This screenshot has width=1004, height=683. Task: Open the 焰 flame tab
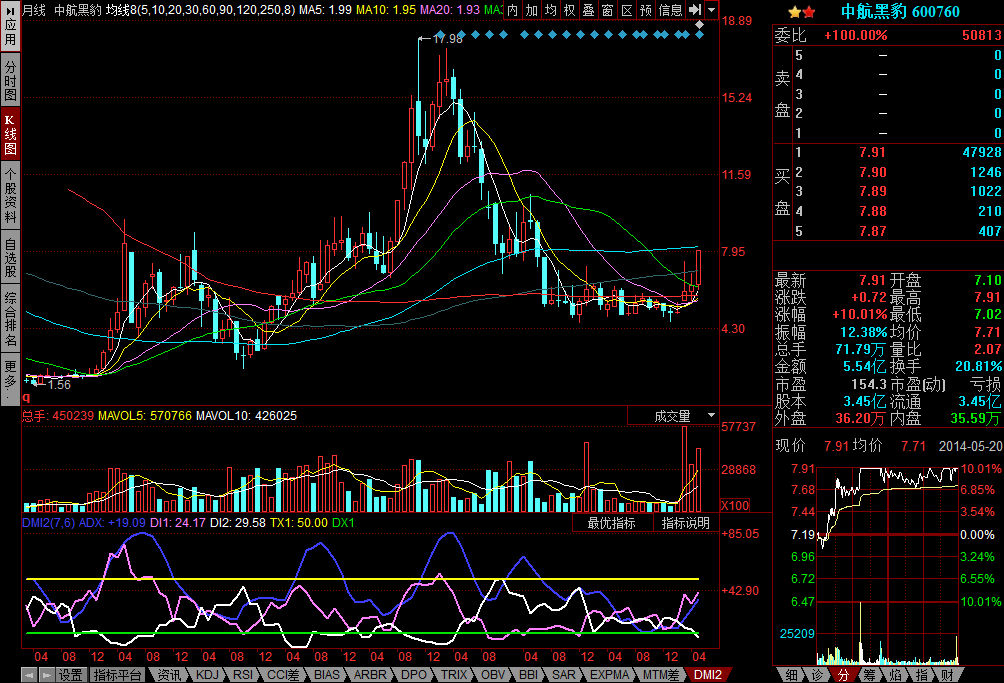pyautogui.click(x=896, y=675)
